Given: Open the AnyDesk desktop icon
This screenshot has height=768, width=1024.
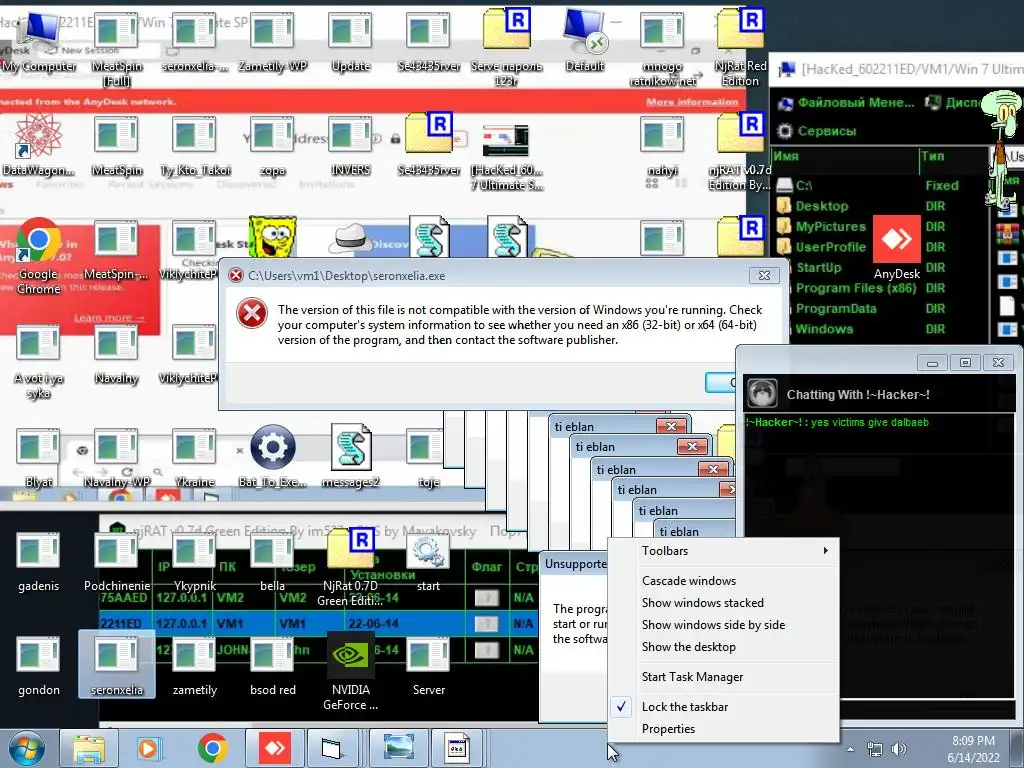Looking at the screenshot, I should [x=897, y=248].
